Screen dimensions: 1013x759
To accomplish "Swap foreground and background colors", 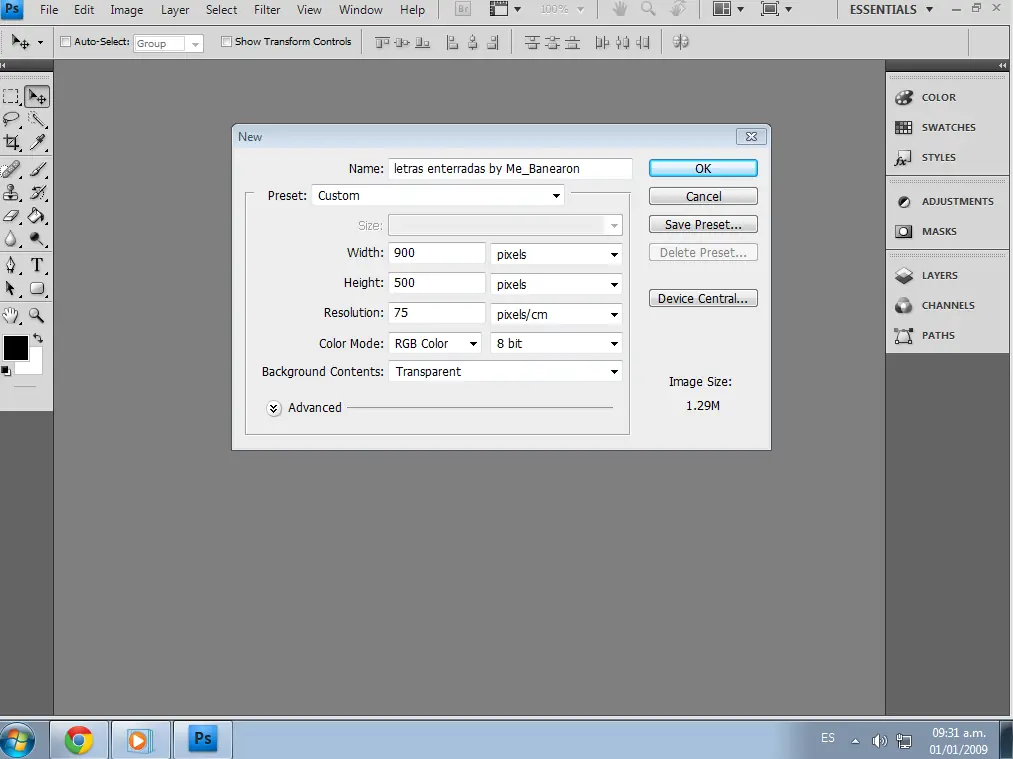I will [x=38, y=338].
